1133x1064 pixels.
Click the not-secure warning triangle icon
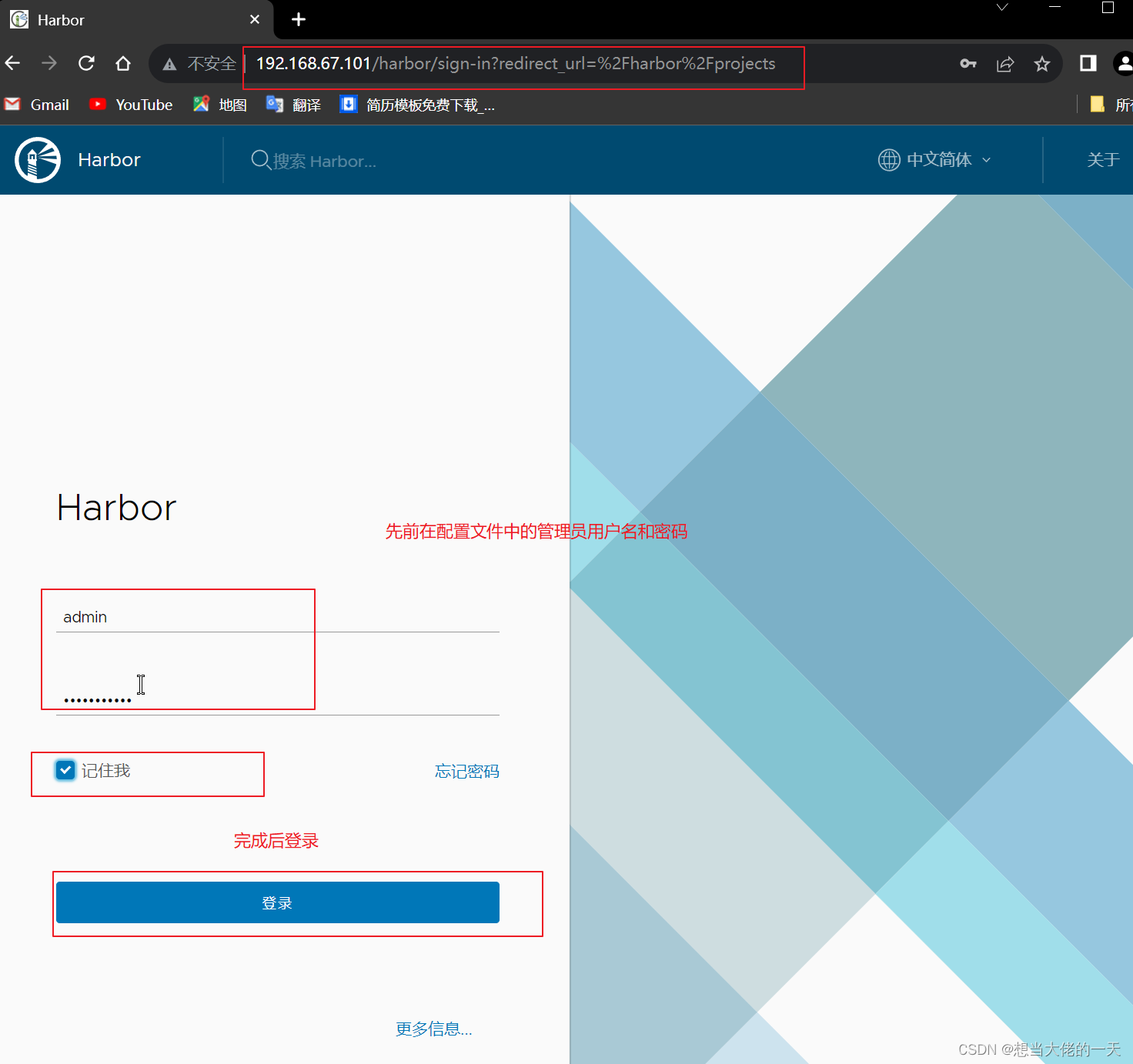click(169, 65)
